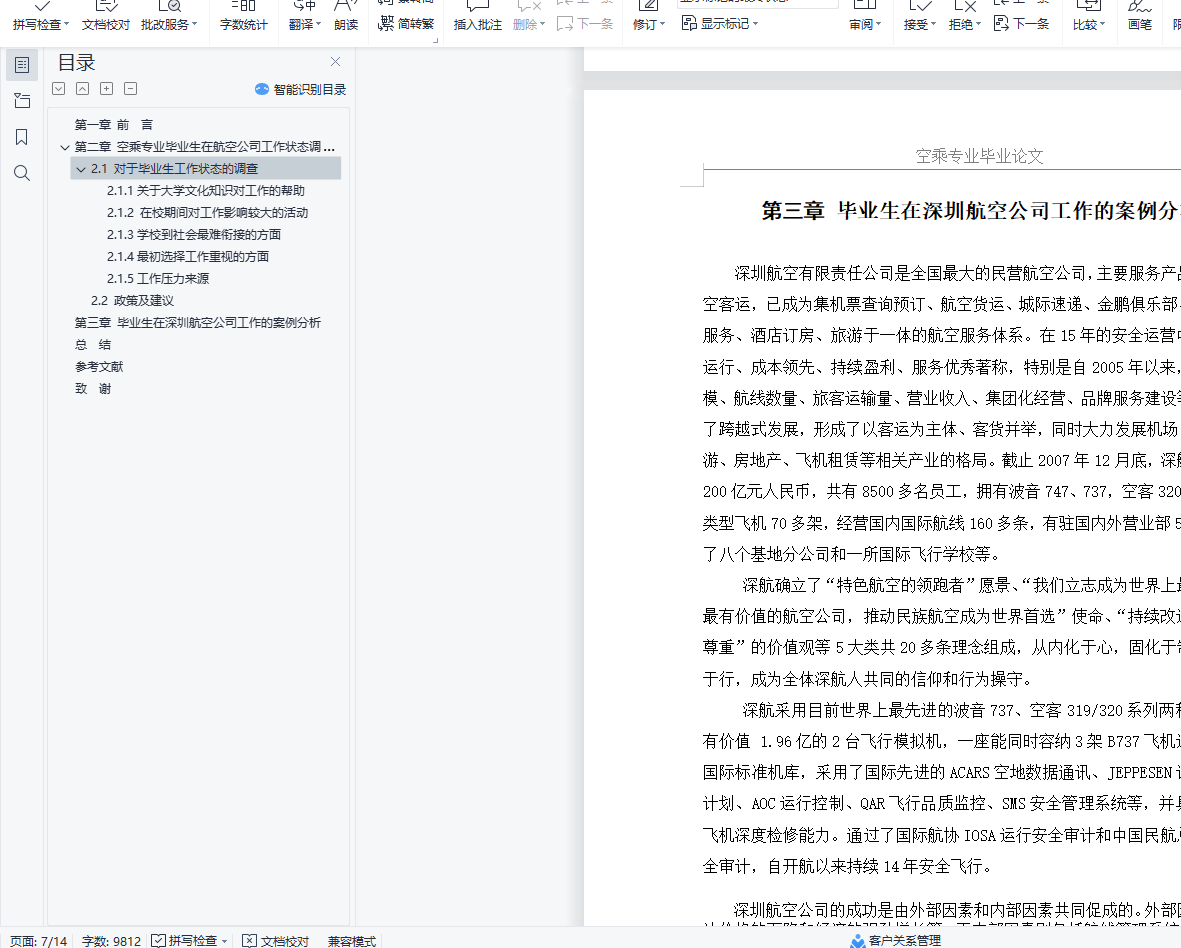The width and height of the screenshot is (1181, 948).
Task: Open the review group dialog launcher corner icon
Action: (435, 41)
